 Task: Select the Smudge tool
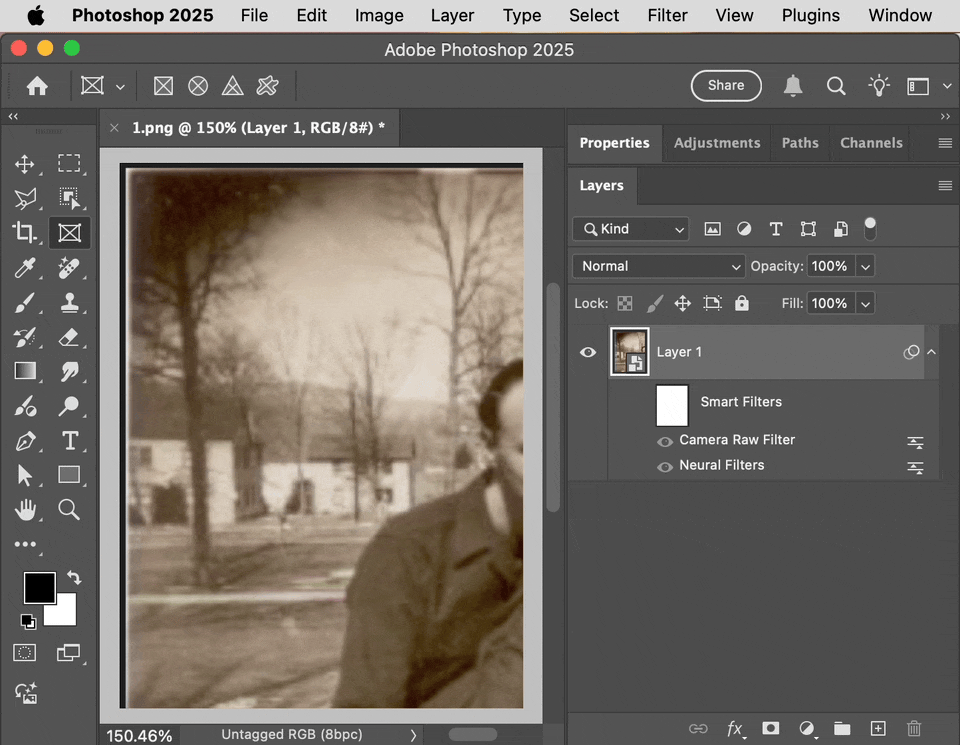coord(69,371)
